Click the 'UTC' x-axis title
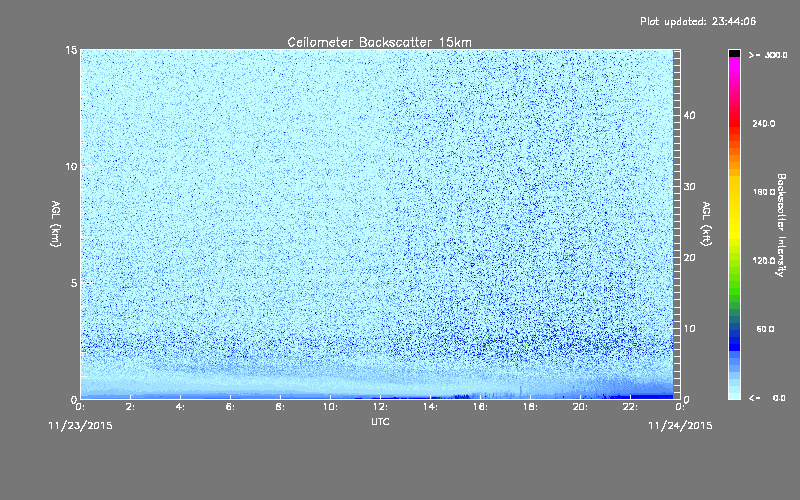800x500 pixels. click(x=380, y=421)
